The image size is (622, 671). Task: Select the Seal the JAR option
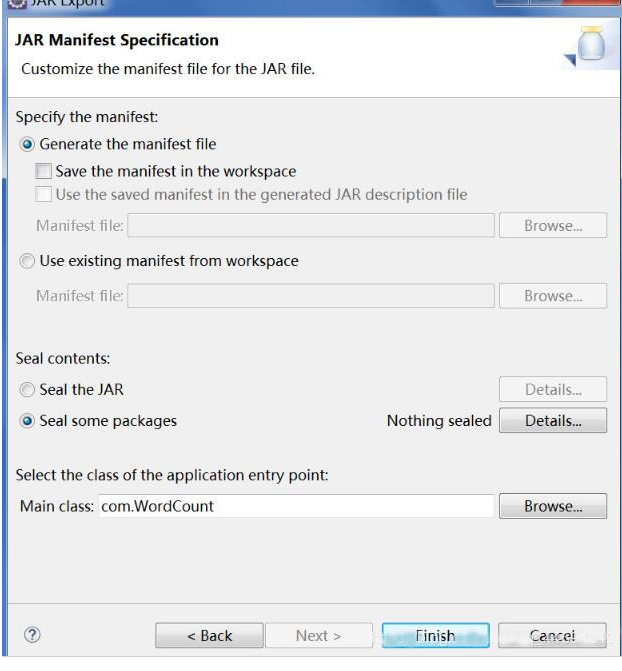coord(27,389)
